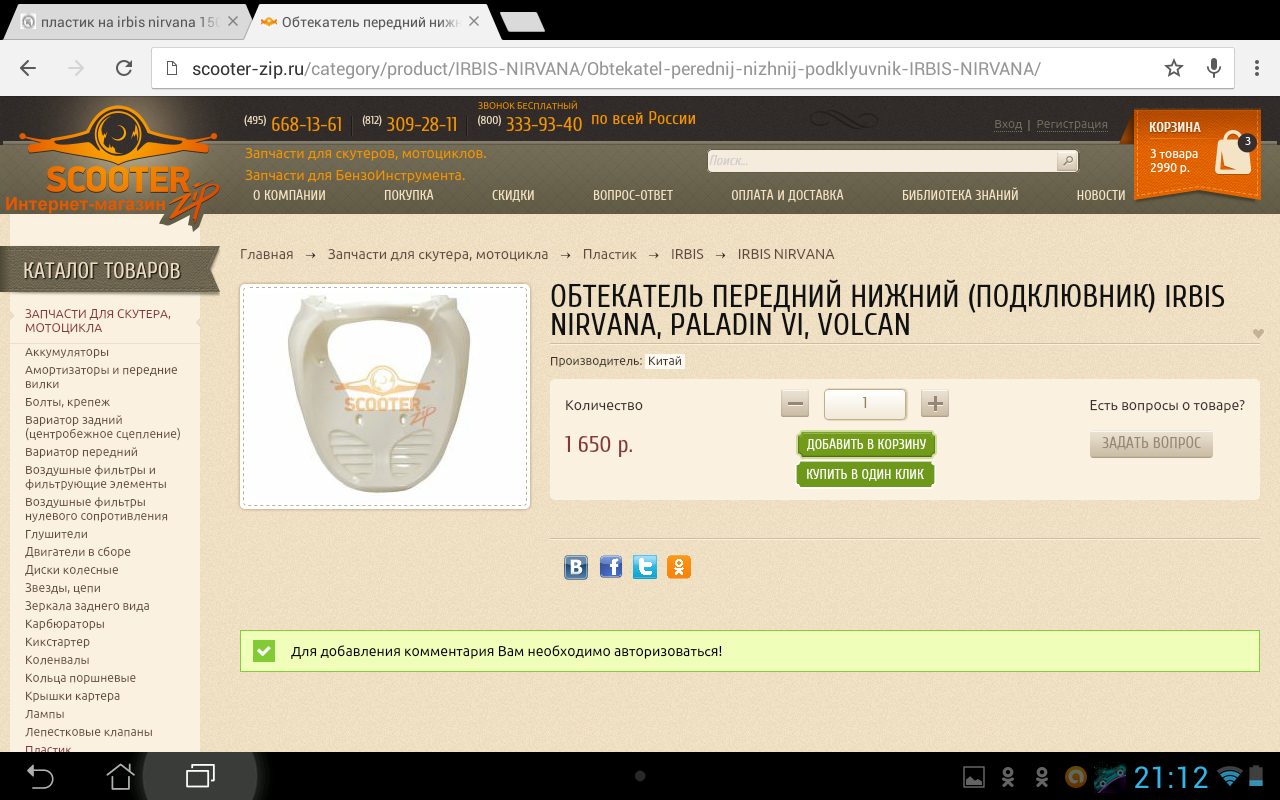The image size is (1280, 800).
Task: Open Карбюраторы category in sidebar
Action: tap(65, 624)
